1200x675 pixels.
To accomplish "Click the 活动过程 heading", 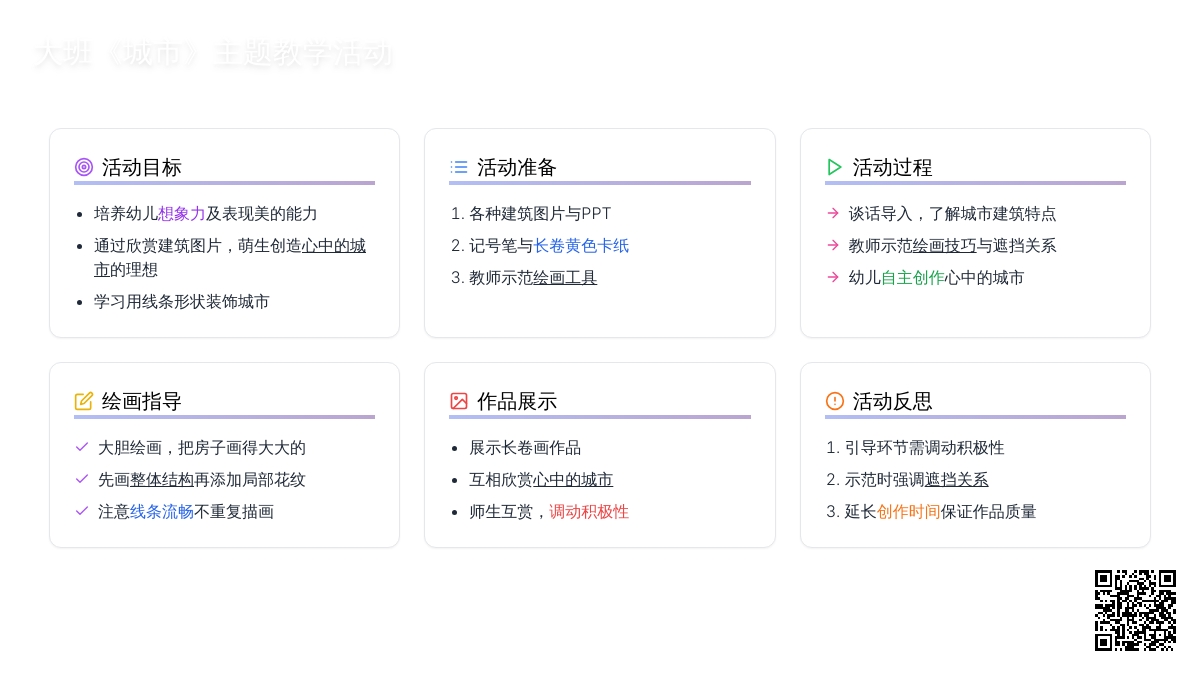I will pyautogui.click(x=893, y=167).
